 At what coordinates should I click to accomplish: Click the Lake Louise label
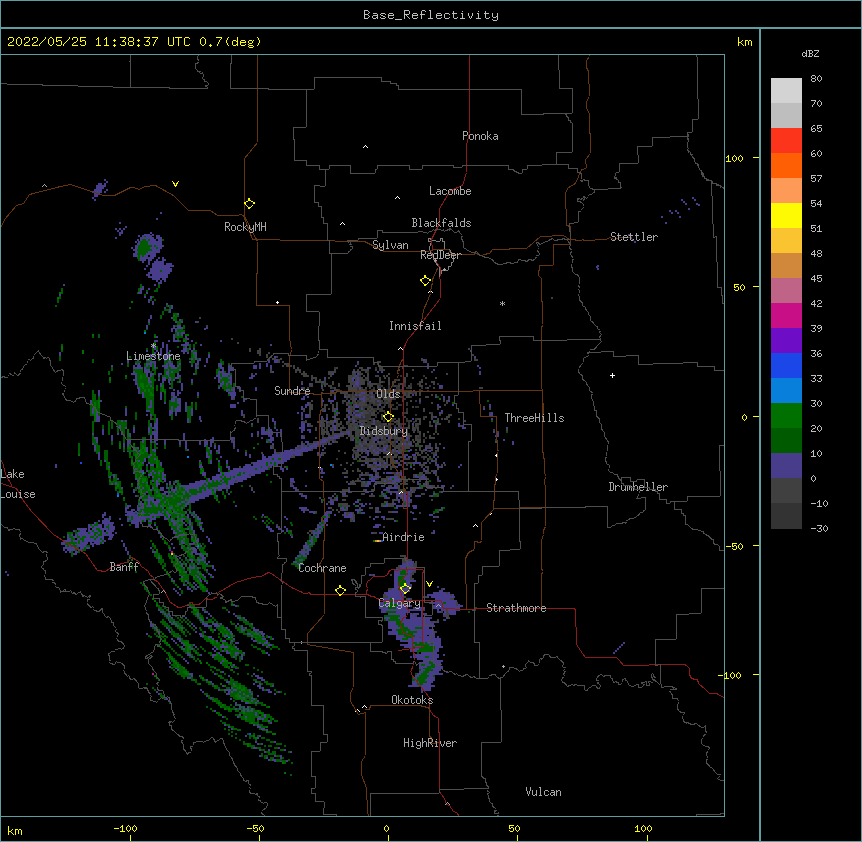tap(18, 484)
